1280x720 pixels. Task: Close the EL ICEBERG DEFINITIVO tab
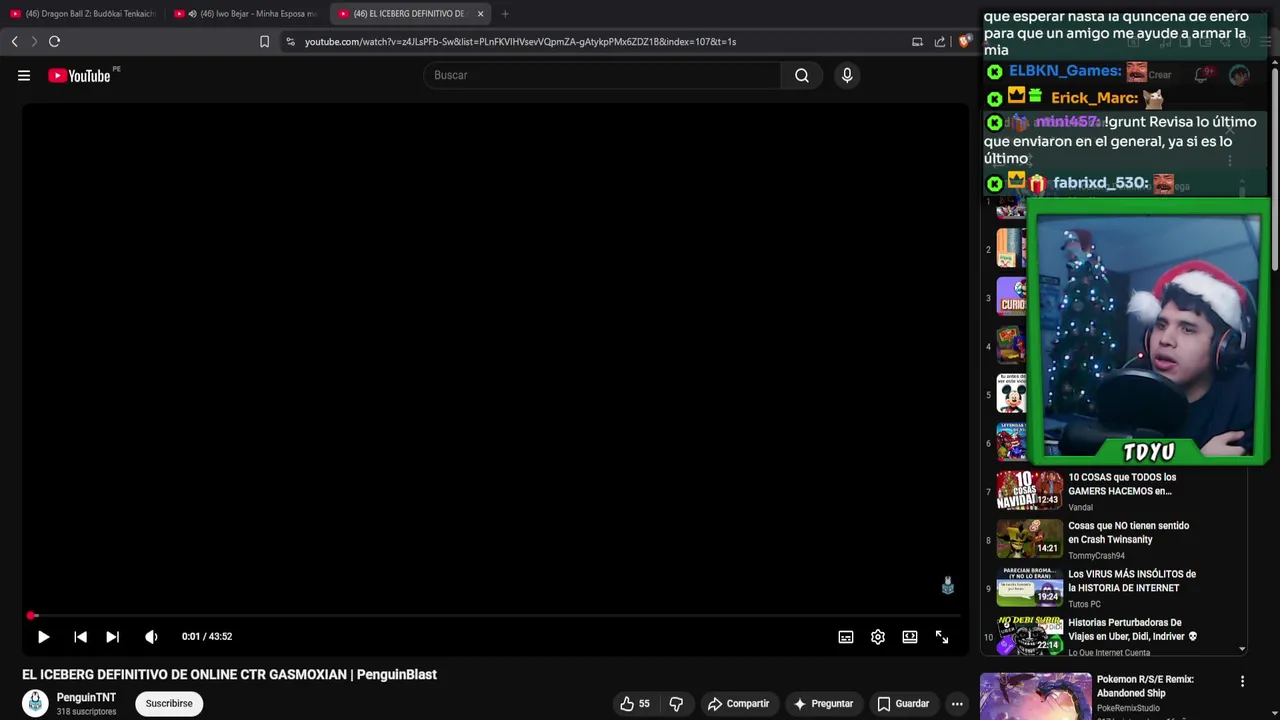point(480,14)
